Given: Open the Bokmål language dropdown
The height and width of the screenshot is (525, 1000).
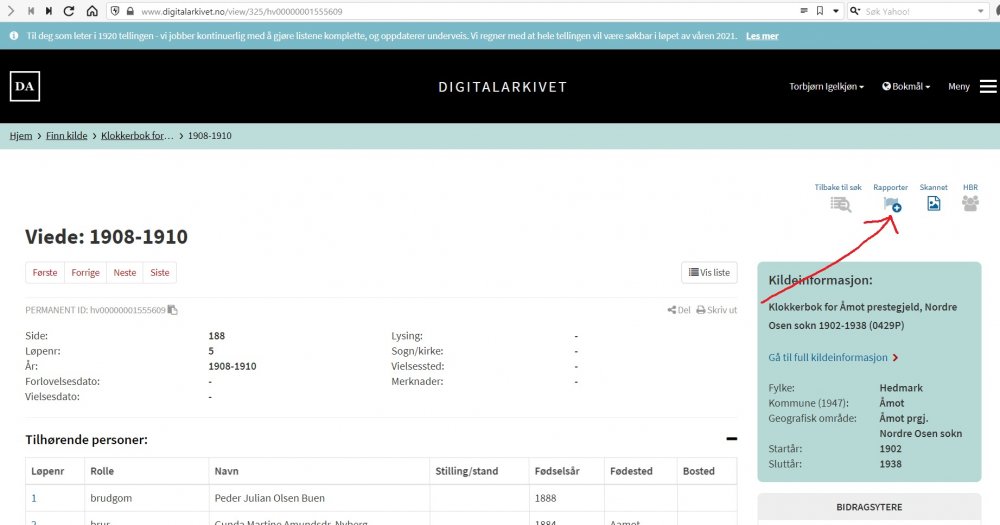Looking at the screenshot, I should [x=906, y=87].
